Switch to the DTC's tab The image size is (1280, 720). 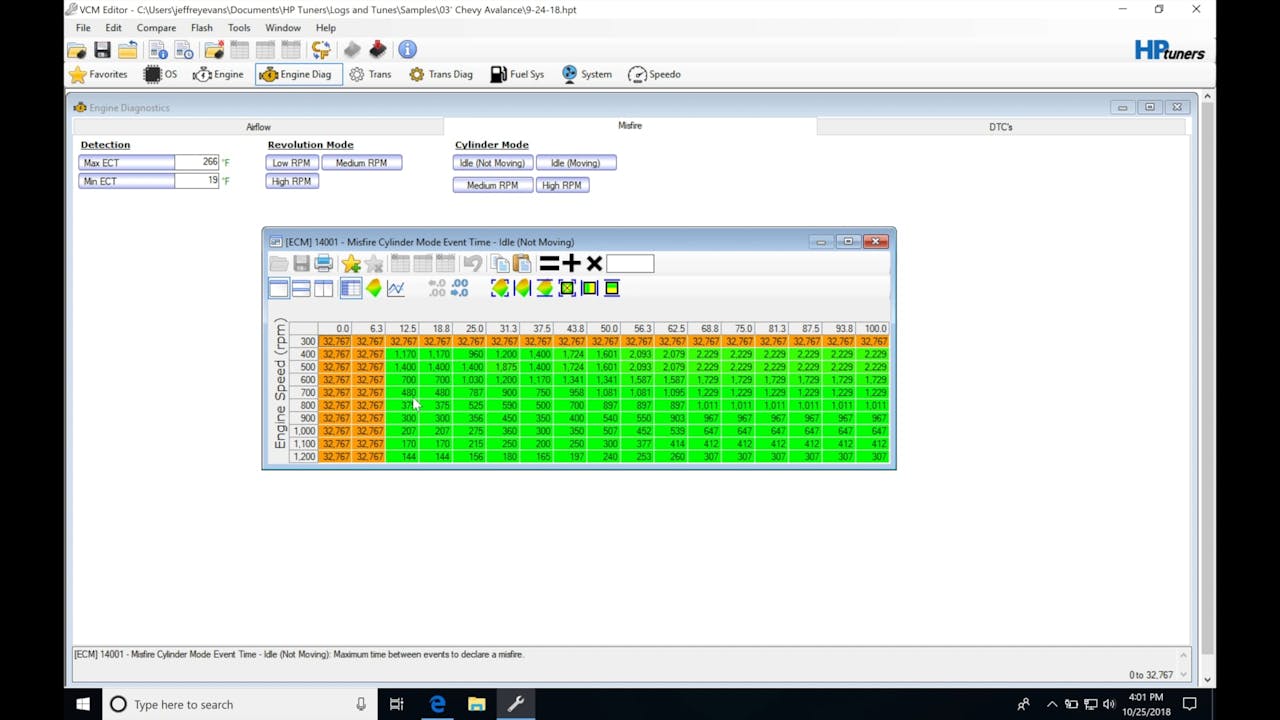click(x=1000, y=127)
